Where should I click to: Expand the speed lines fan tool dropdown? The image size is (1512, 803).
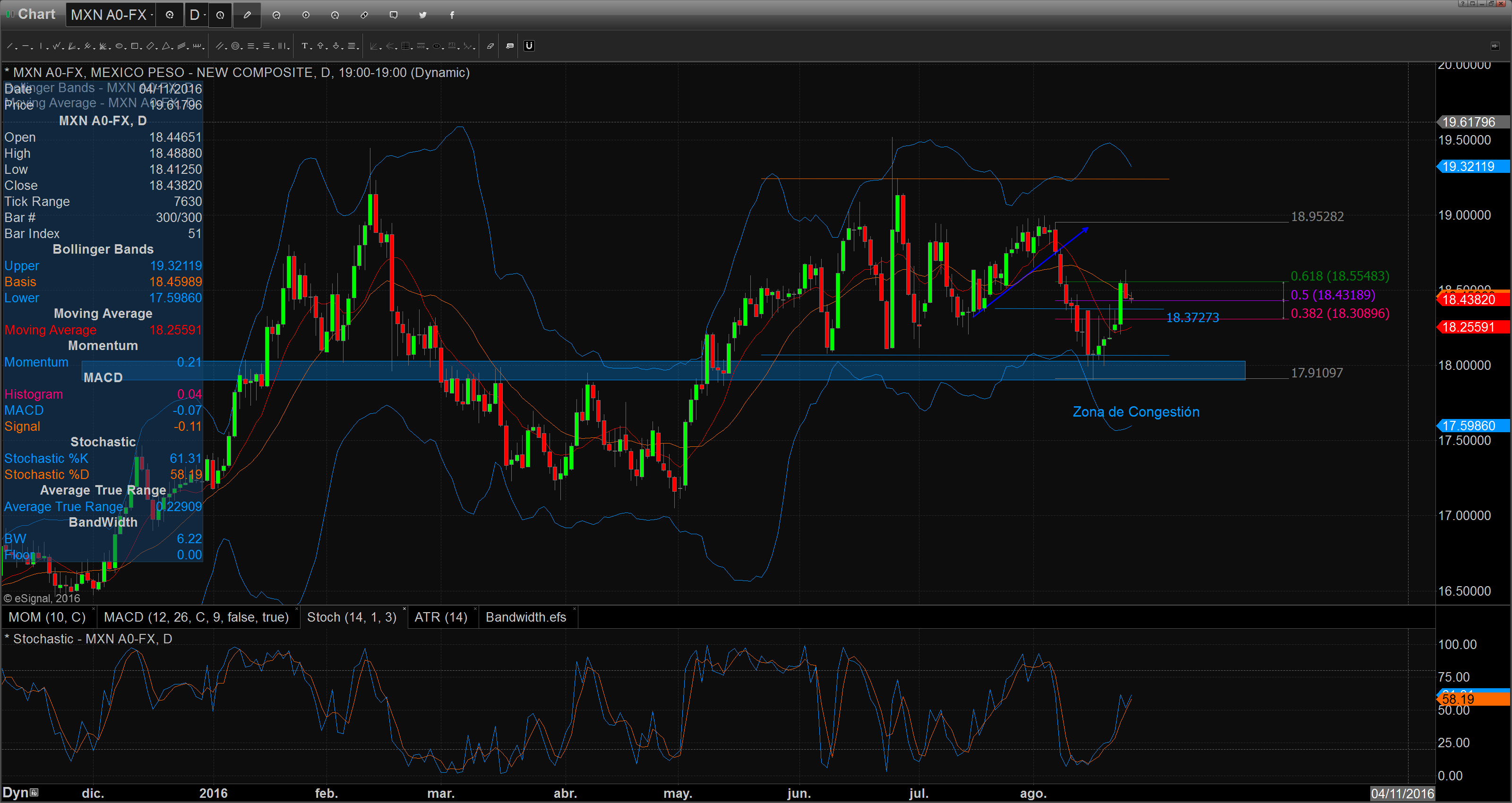[110, 49]
